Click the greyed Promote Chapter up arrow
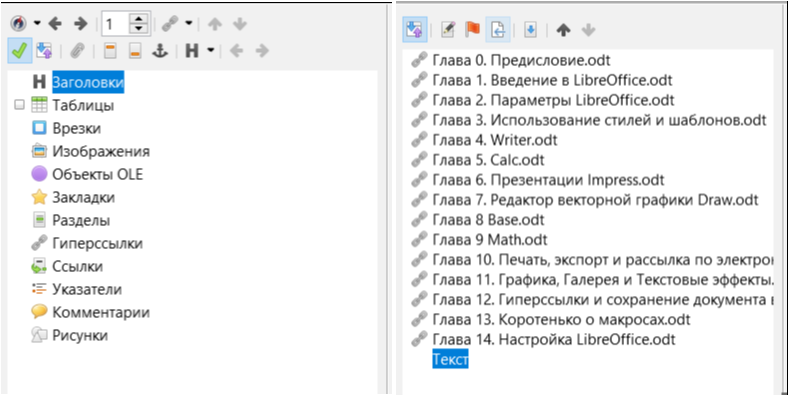Screen dimensions: 788x395 pyautogui.click(x=215, y=24)
